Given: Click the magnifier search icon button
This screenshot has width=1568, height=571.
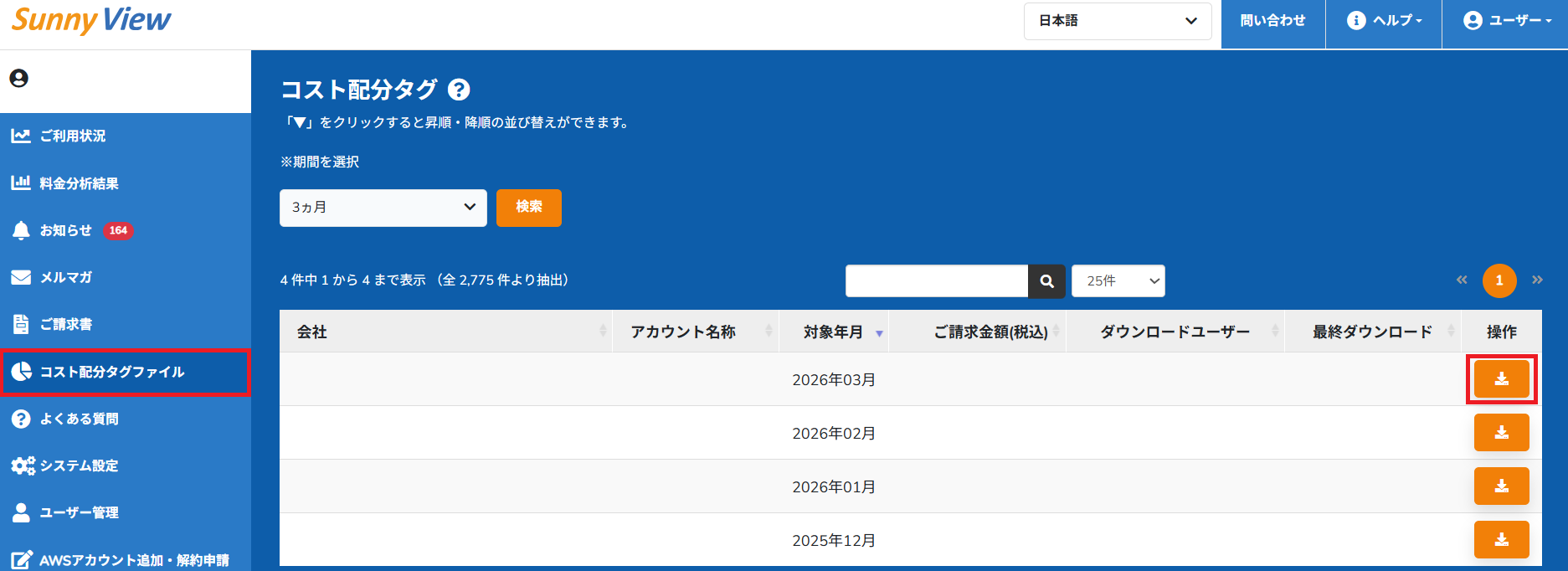Looking at the screenshot, I should [1046, 281].
